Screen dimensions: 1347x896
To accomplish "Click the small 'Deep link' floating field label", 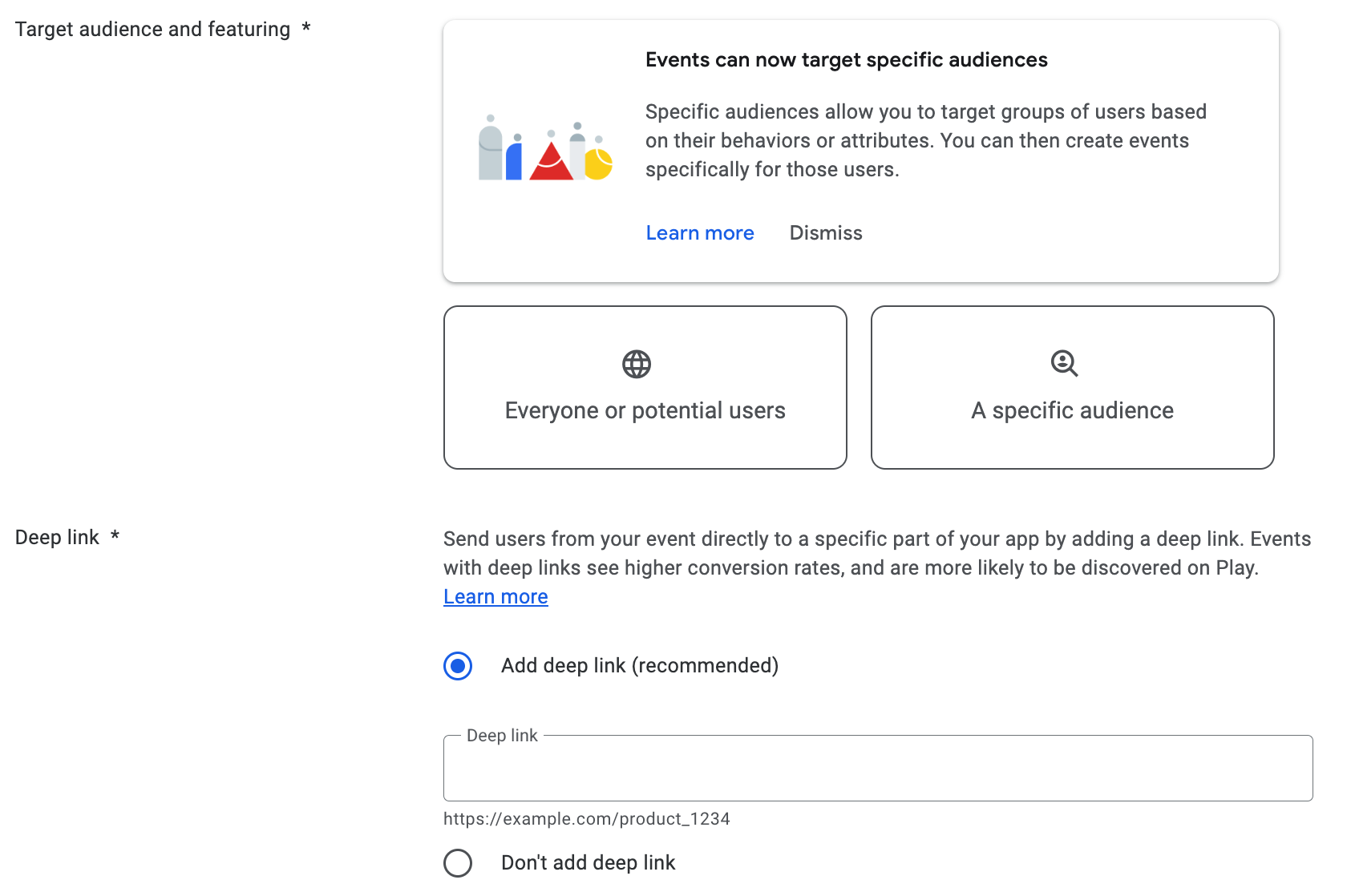I will click(502, 736).
